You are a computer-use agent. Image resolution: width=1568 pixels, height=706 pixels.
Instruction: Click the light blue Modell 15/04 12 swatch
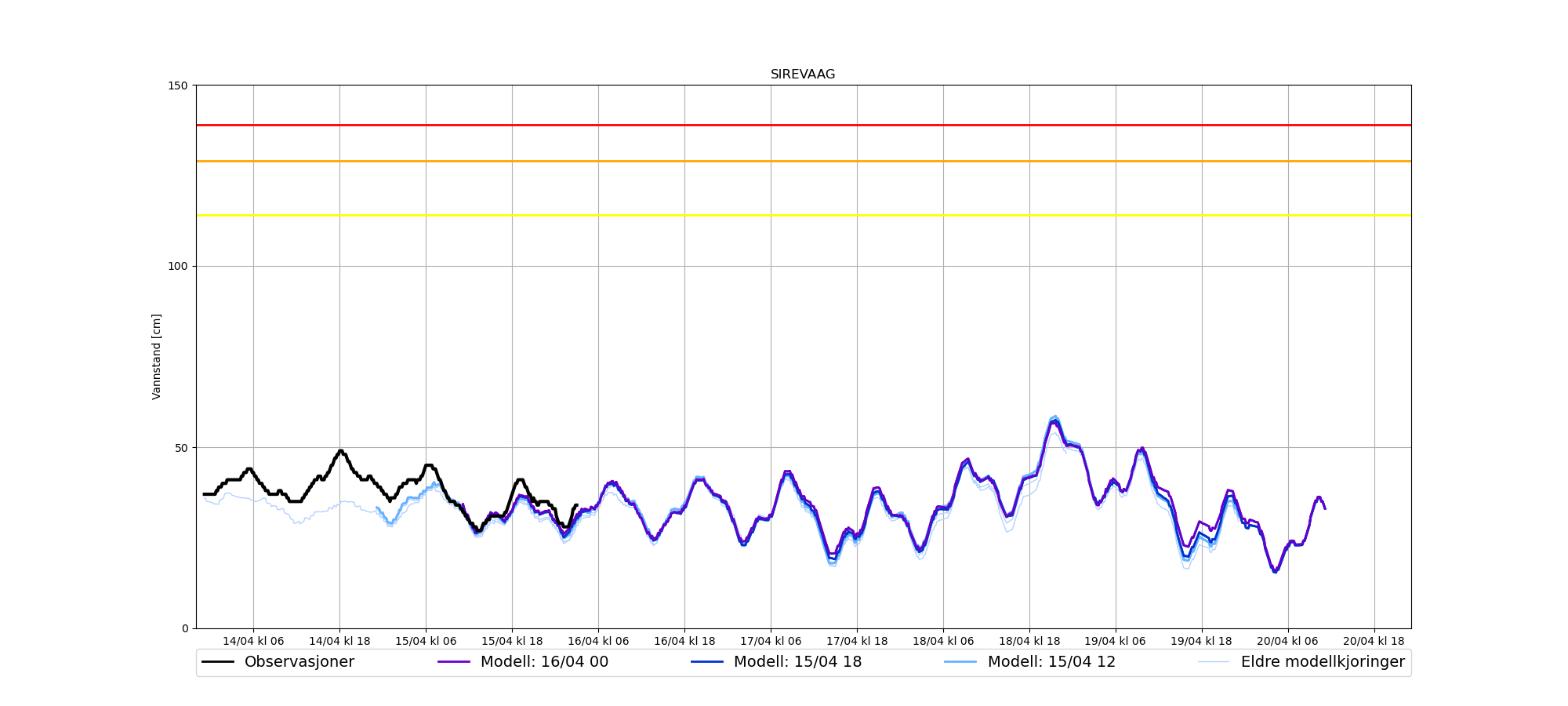point(961,662)
